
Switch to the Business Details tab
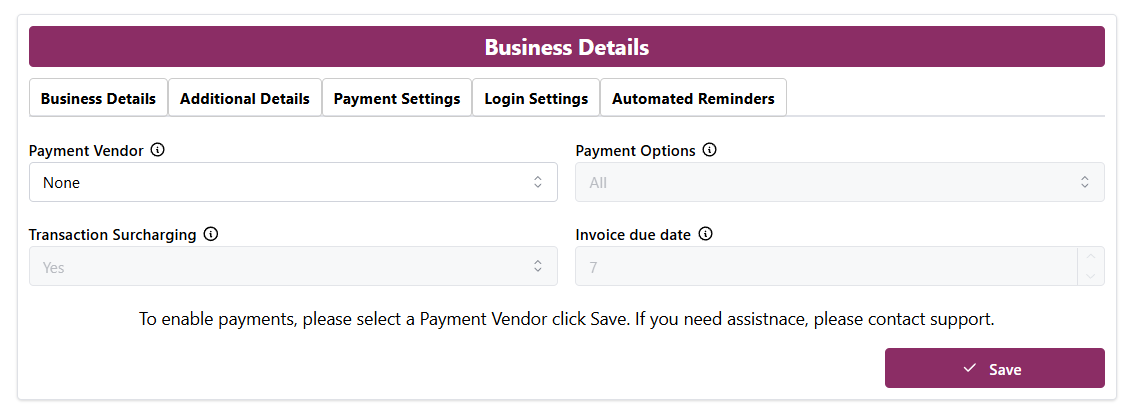coord(98,99)
